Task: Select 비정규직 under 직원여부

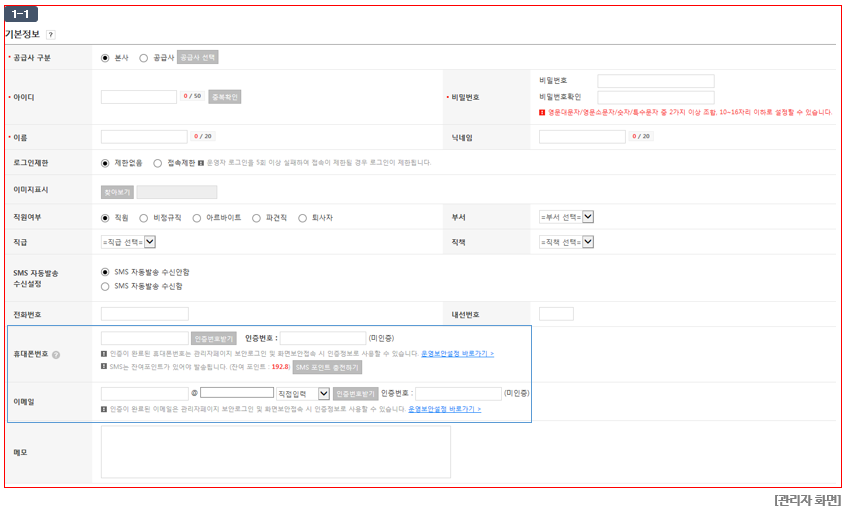Action: [144, 218]
